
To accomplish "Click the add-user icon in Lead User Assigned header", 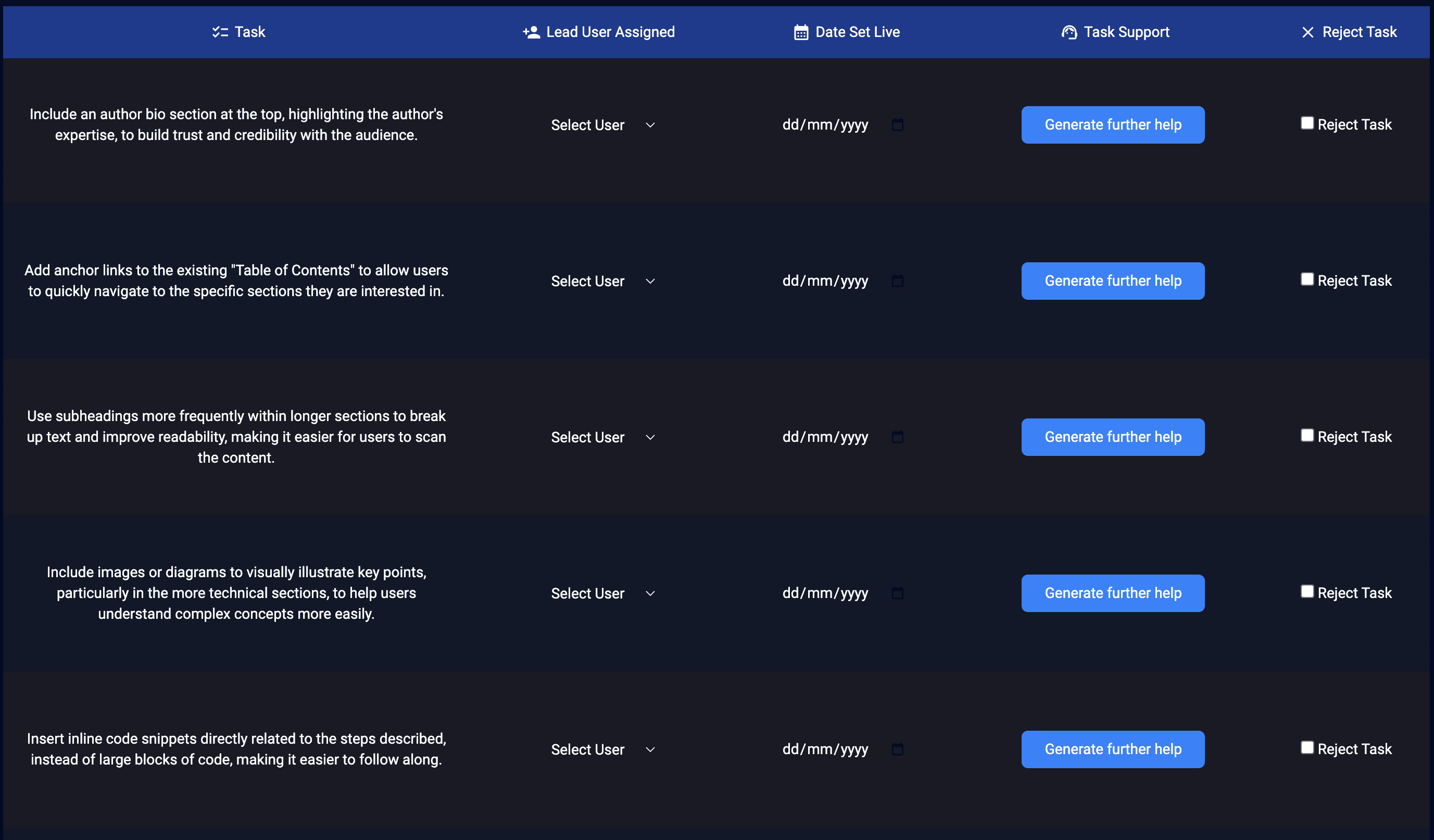I will (531, 32).
